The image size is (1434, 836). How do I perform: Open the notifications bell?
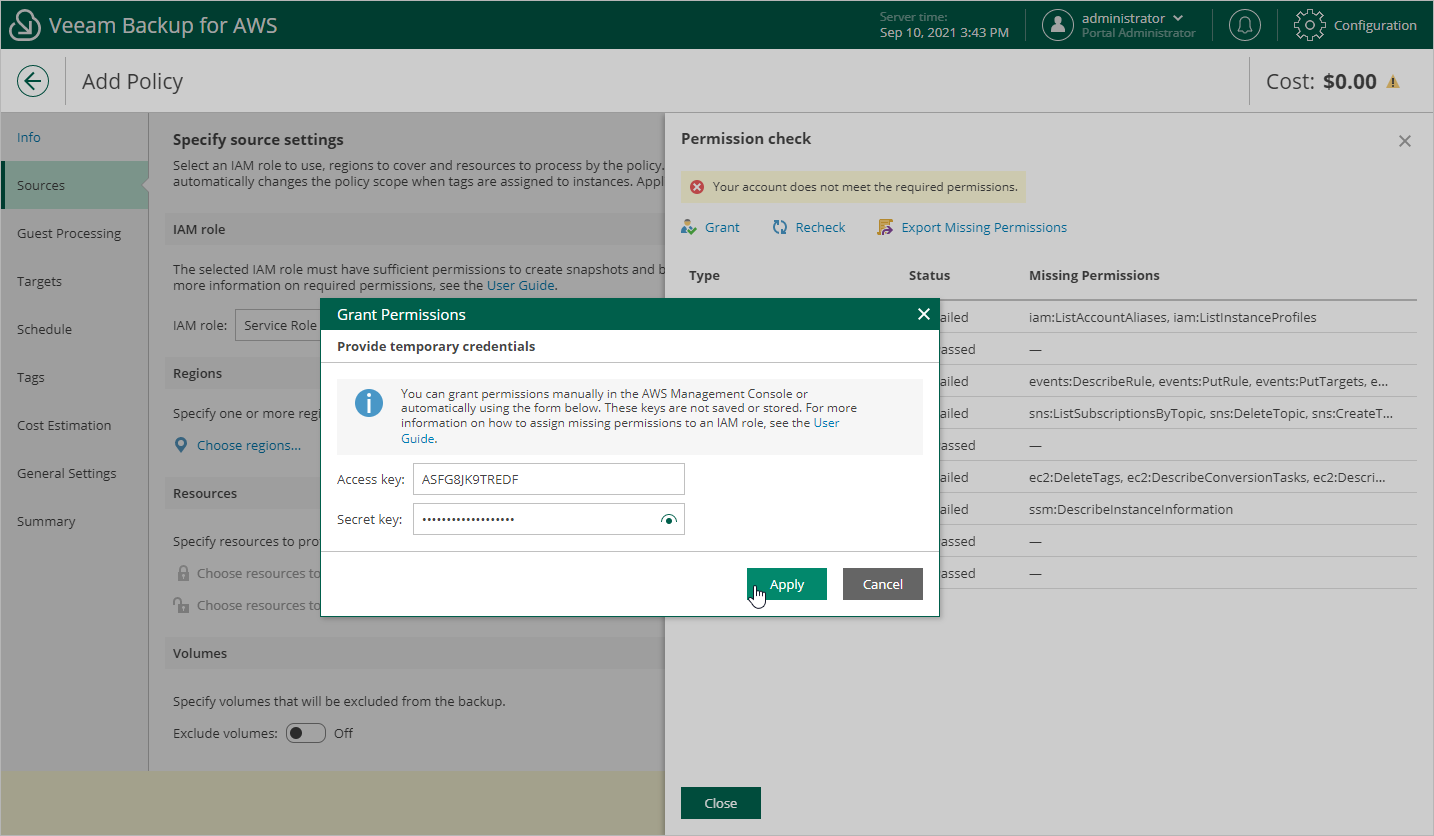point(1245,25)
